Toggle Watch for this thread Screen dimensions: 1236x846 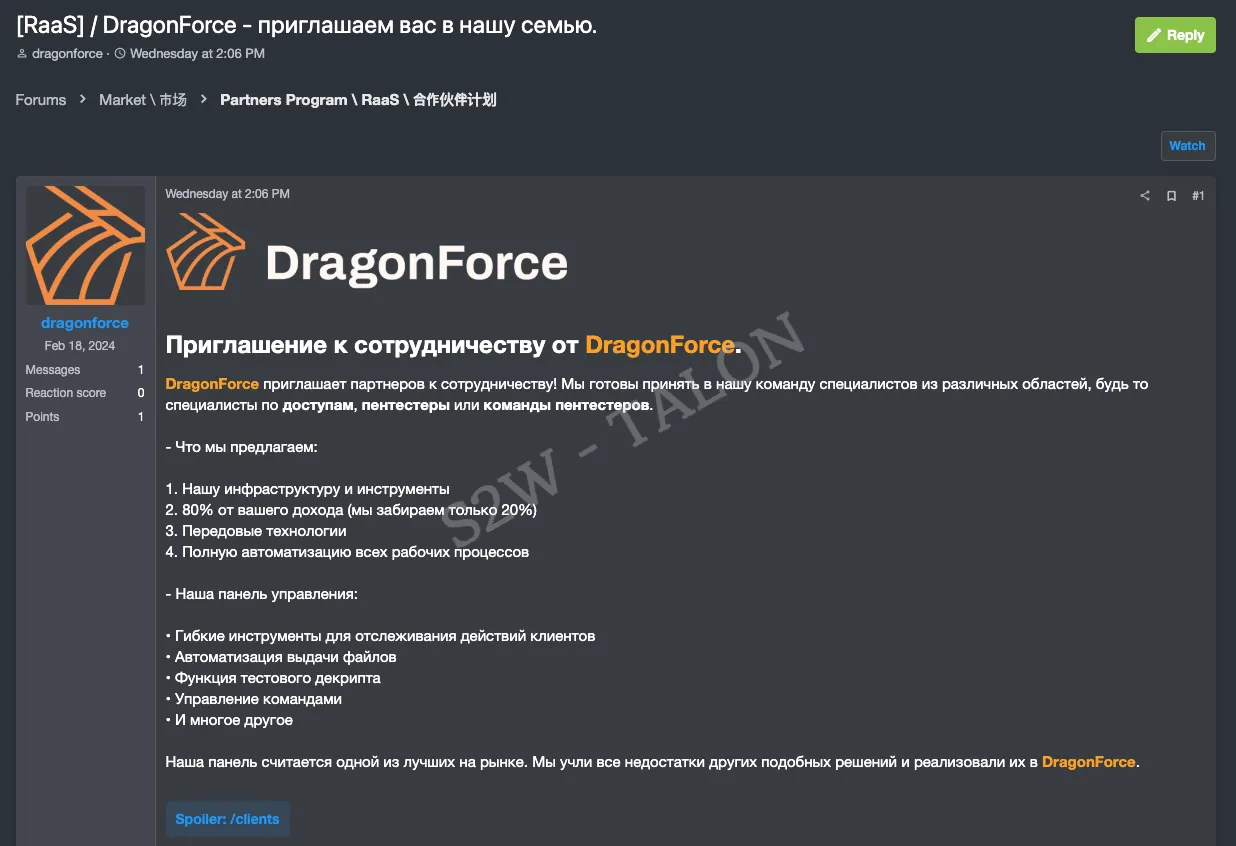[x=1187, y=145]
